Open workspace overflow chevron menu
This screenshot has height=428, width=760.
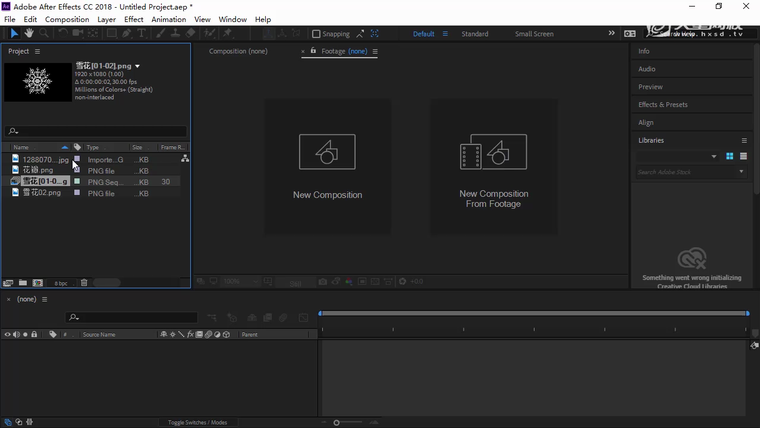612,33
